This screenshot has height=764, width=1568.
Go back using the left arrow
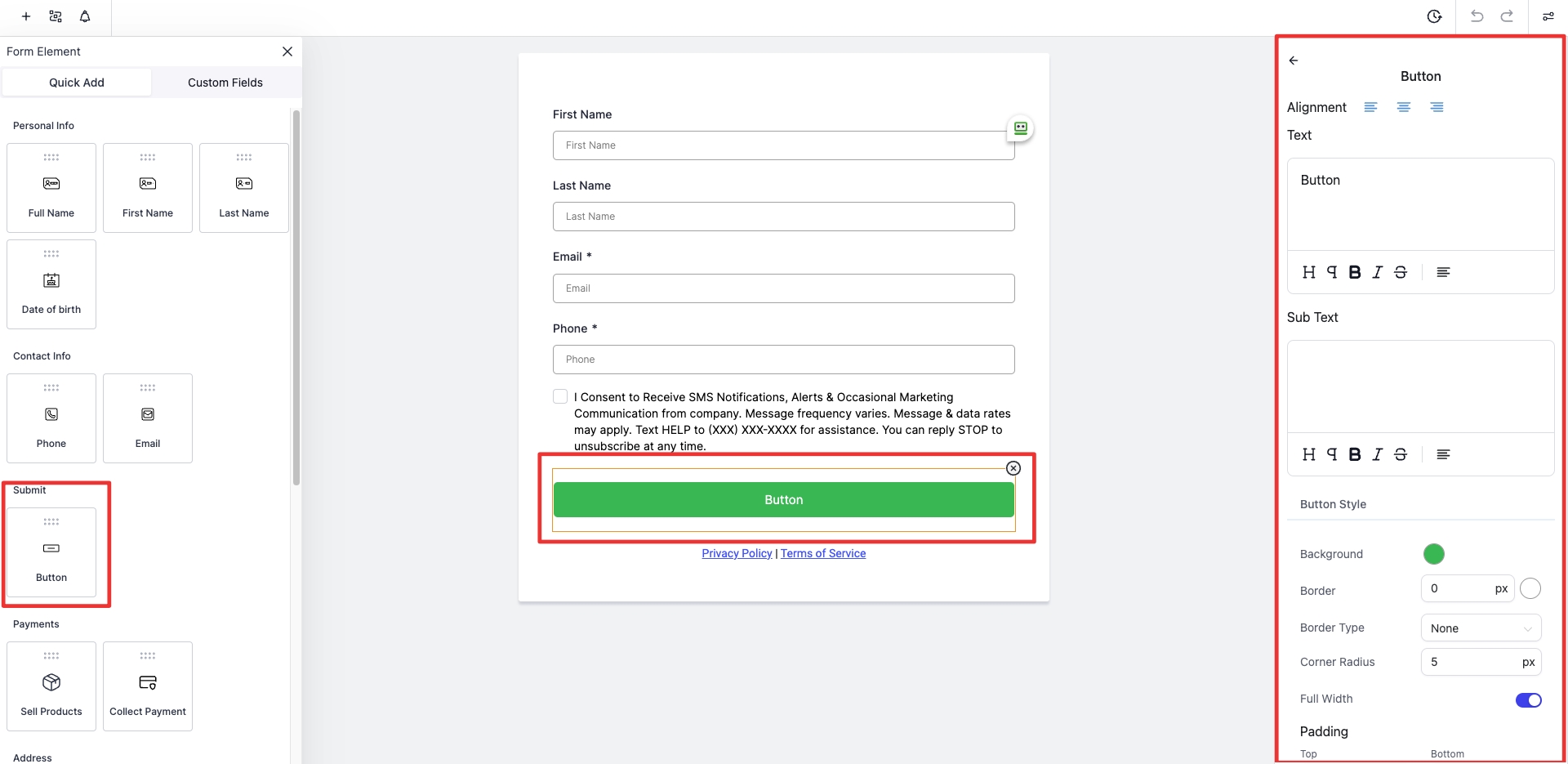[1294, 60]
